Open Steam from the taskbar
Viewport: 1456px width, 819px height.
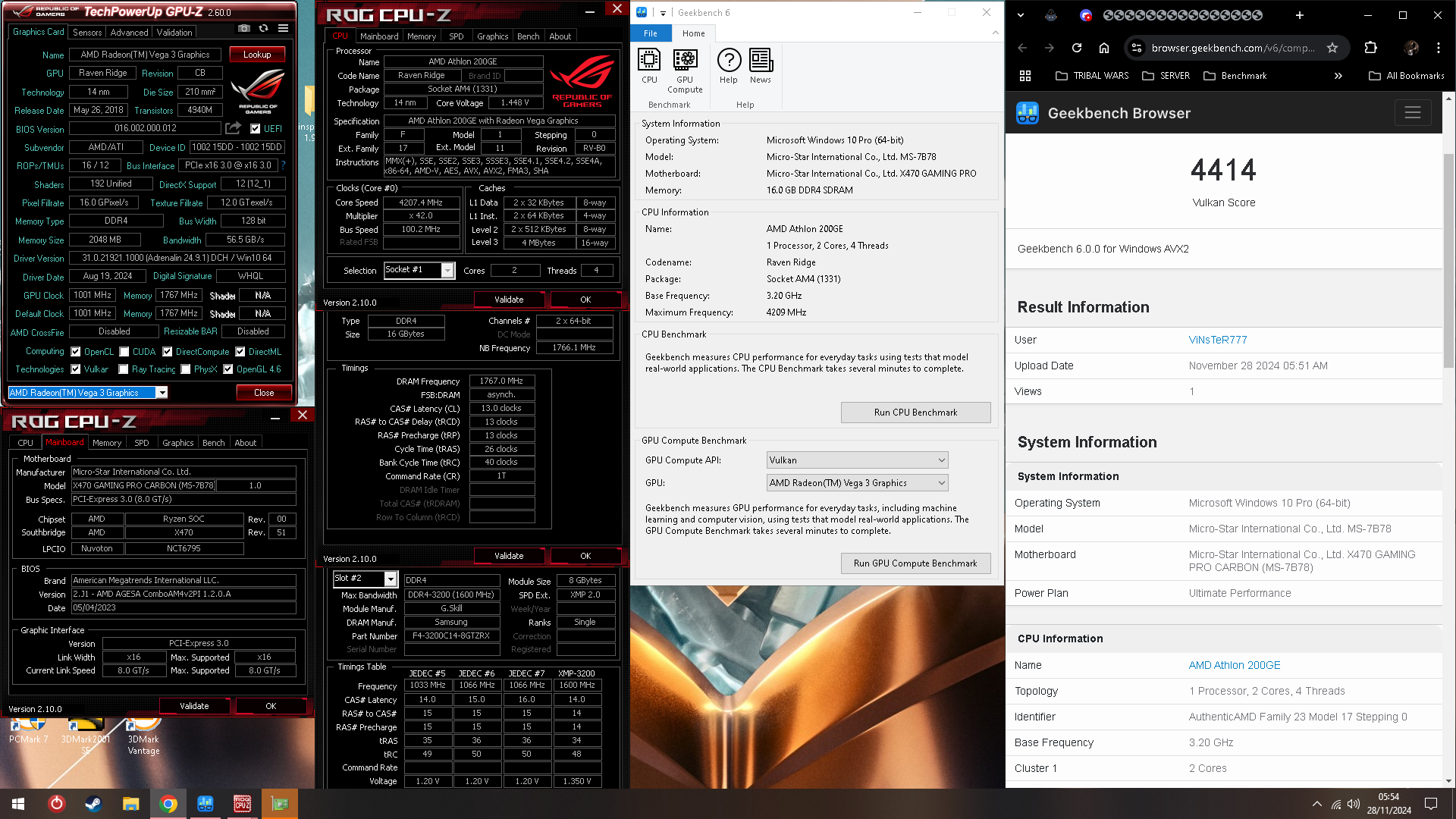(x=93, y=804)
